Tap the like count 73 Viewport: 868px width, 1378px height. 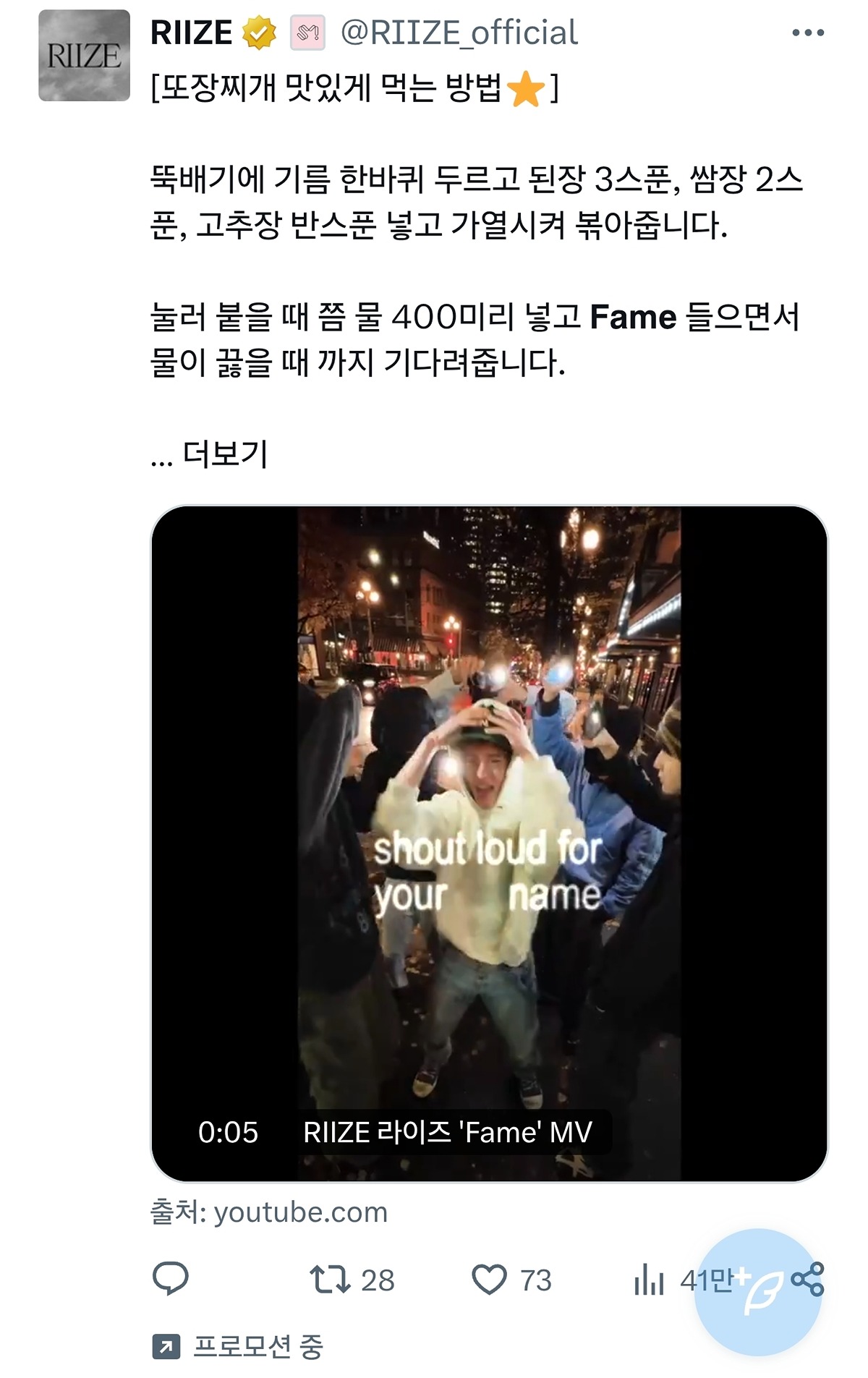[535, 1280]
